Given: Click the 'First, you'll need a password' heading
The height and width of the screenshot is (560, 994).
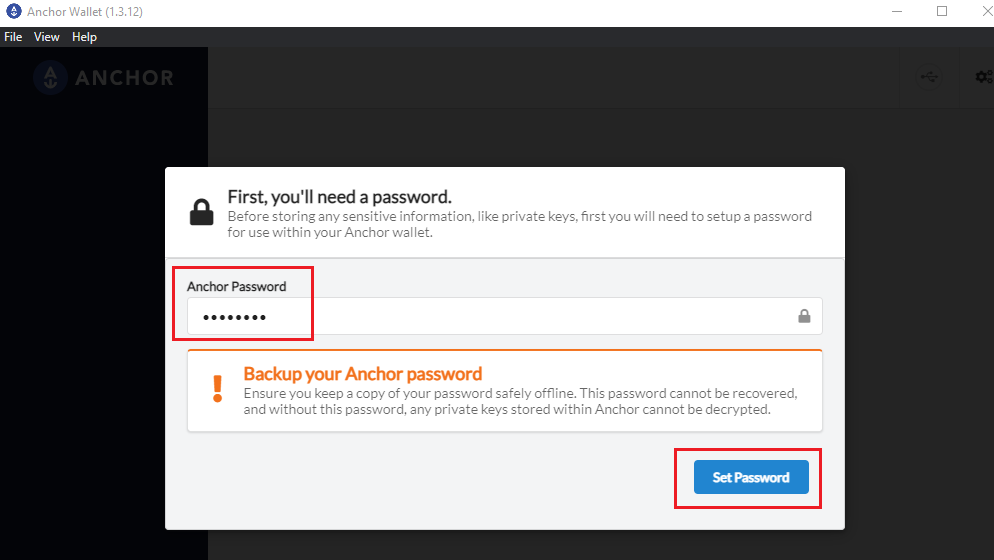Looking at the screenshot, I should click(340, 197).
